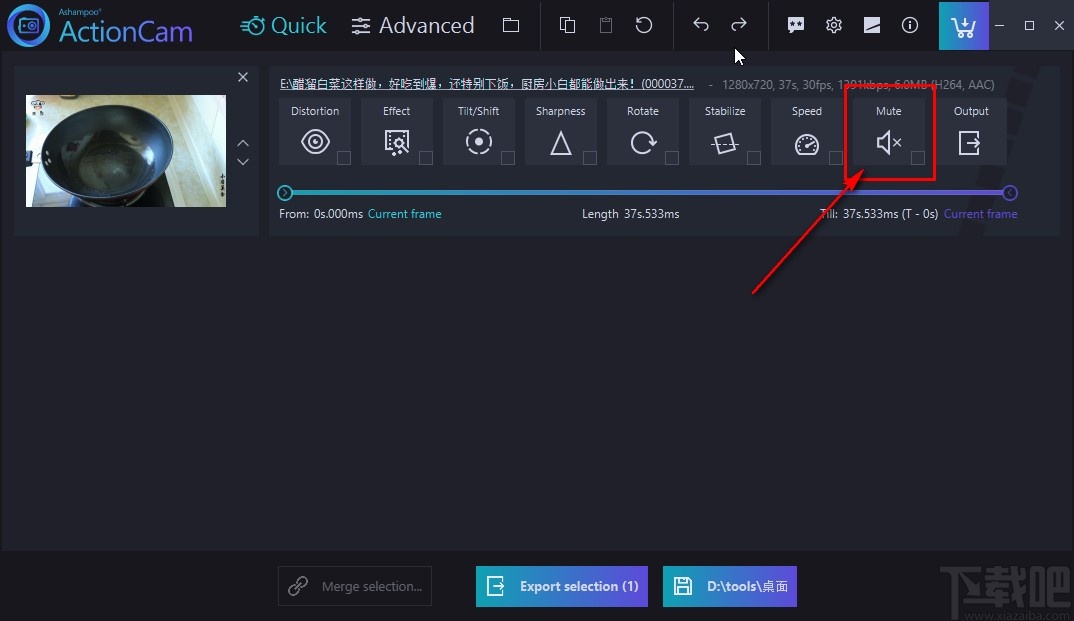Image resolution: width=1074 pixels, height=621 pixels.
Task: Click Merge selection button
Action: pyautogui.click(x=355, y=586)
